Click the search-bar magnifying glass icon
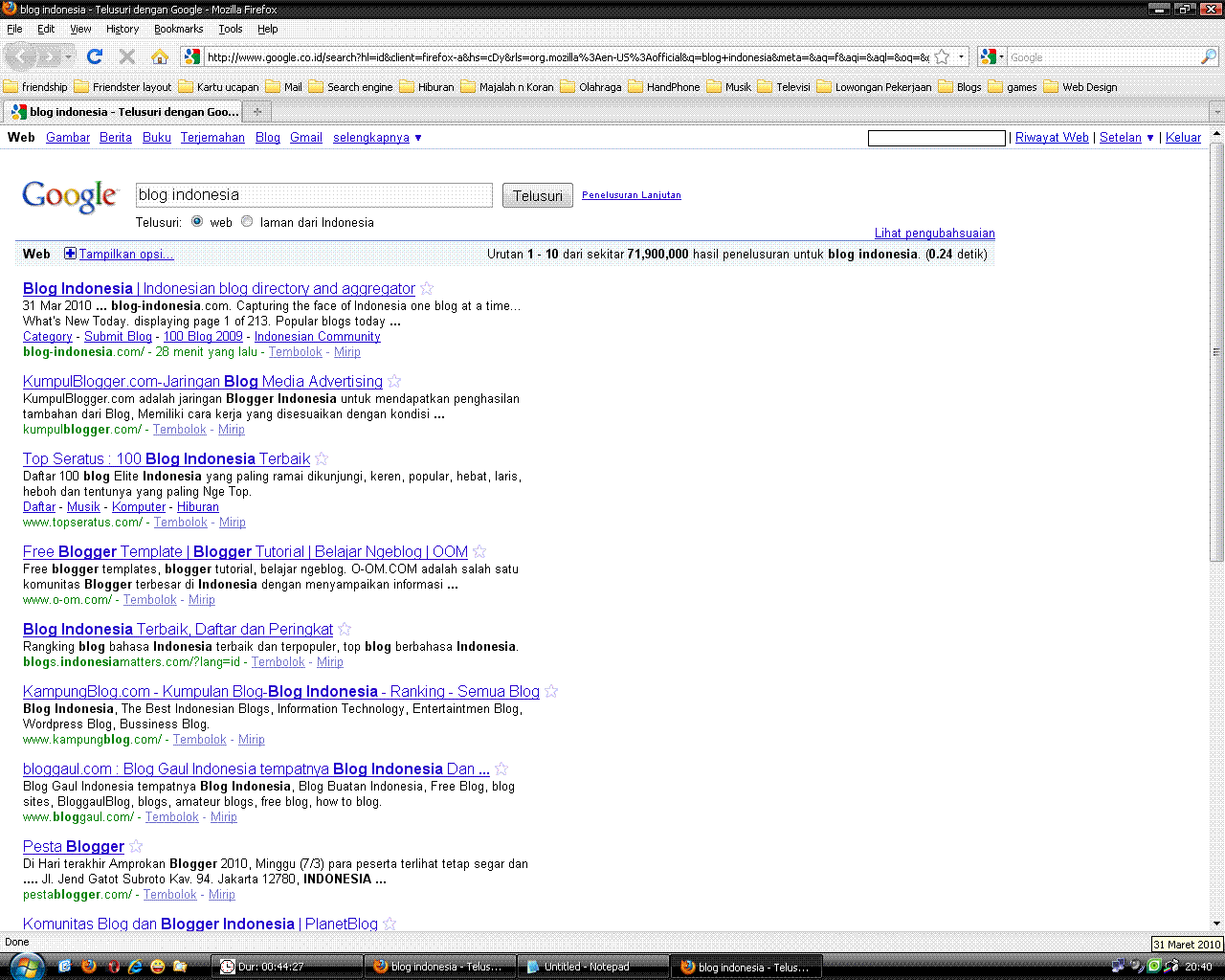 1209,57
